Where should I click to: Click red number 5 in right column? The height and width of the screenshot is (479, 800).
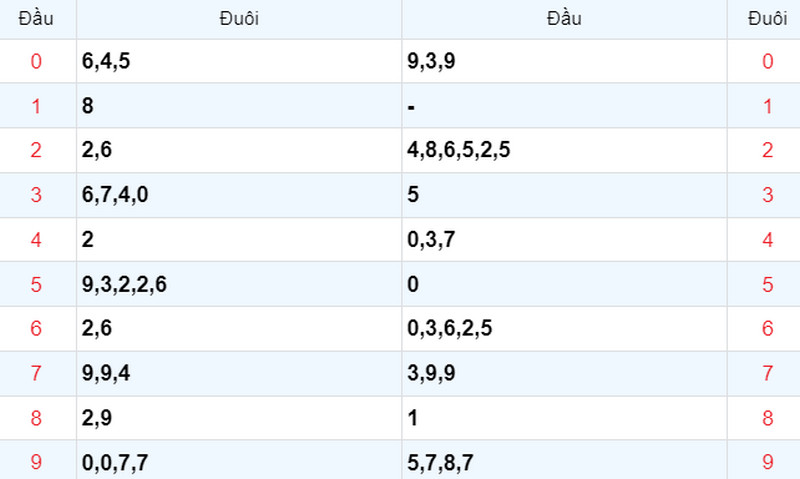[767, 285]
